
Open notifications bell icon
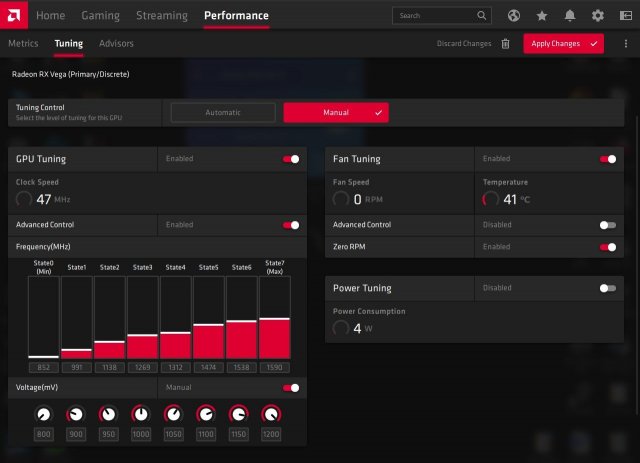coord(570,16)
